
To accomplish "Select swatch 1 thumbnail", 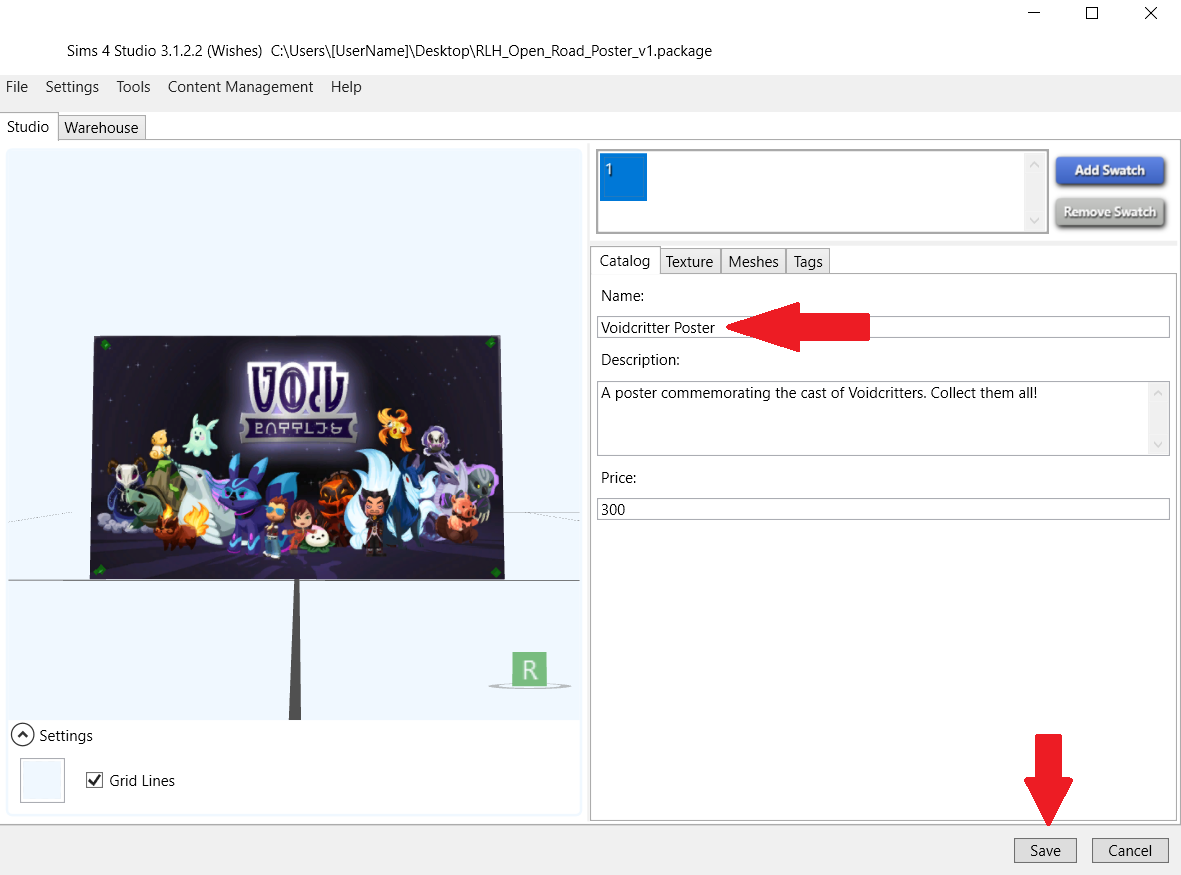I will tap(623, 177).
